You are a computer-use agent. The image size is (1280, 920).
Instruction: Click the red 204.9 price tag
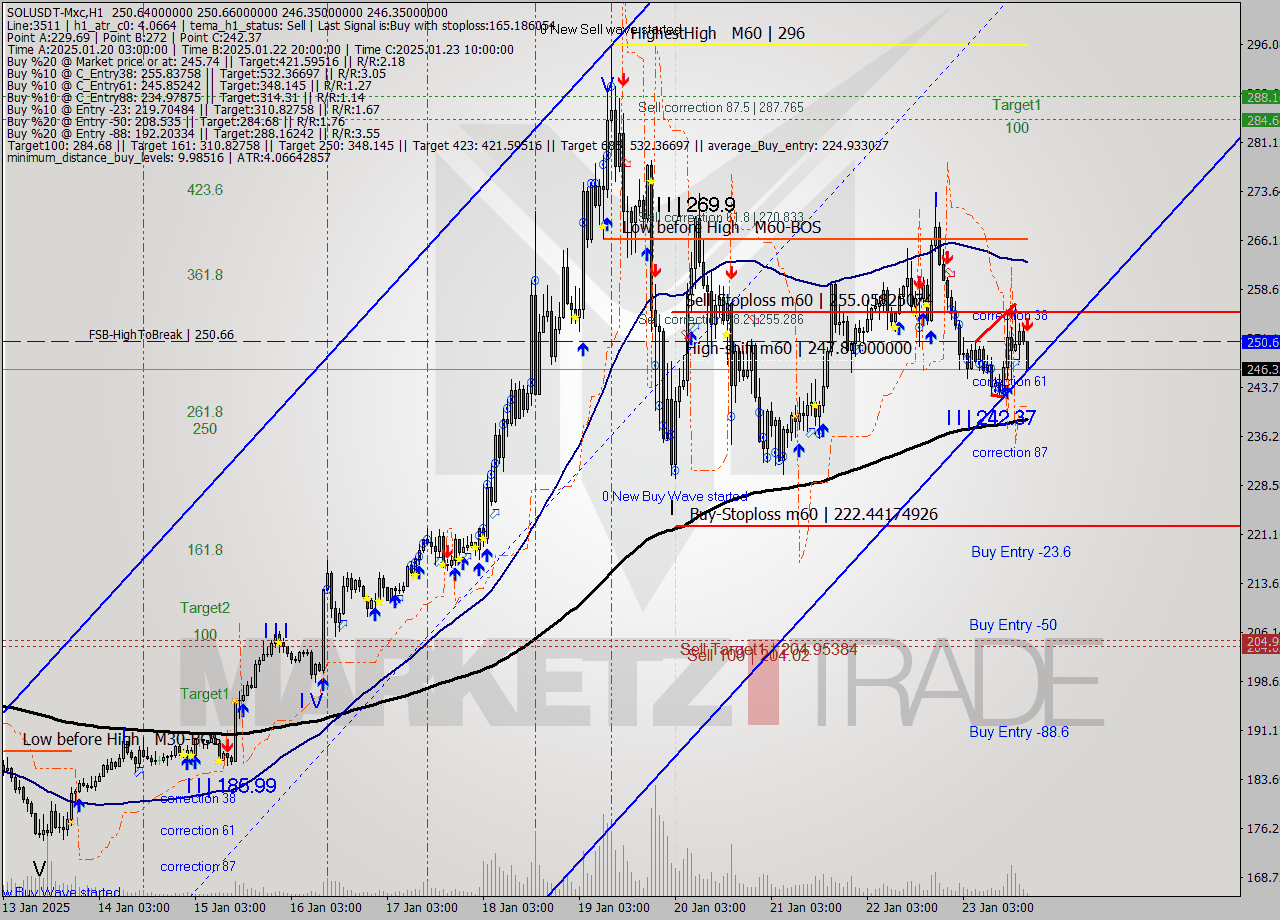[1260, 641]
